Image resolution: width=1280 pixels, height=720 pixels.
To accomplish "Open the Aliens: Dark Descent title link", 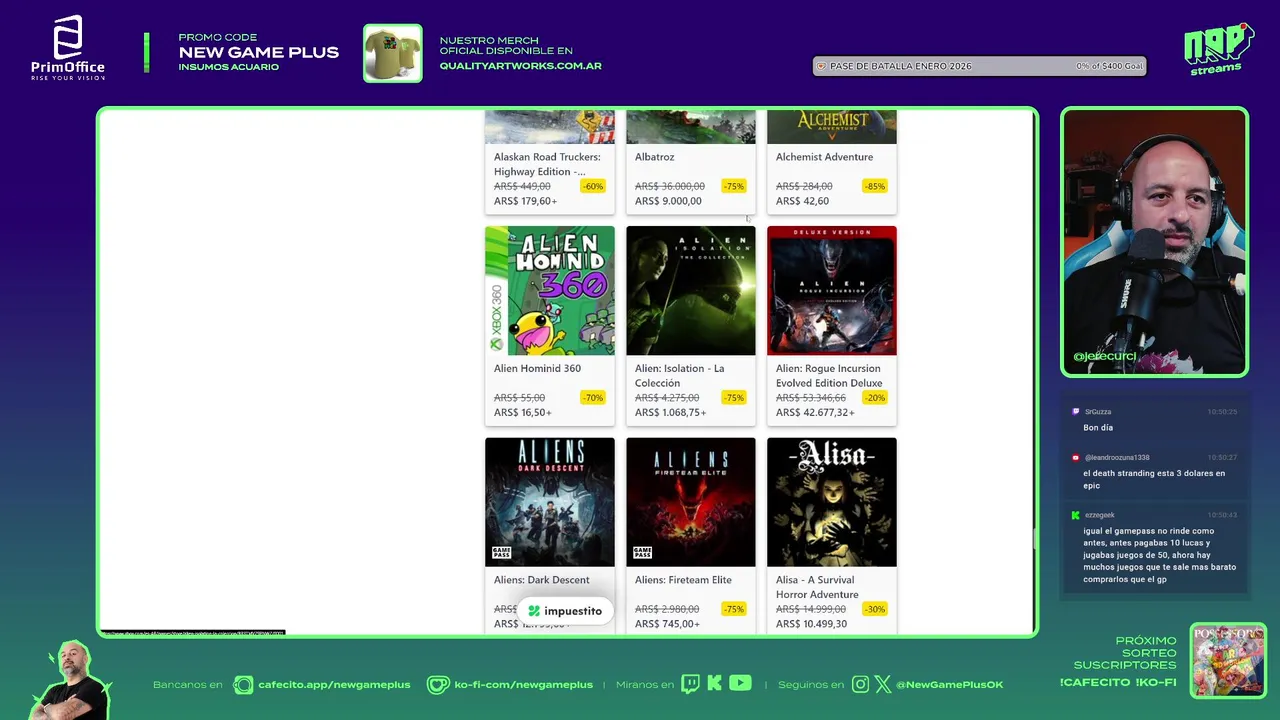I will 541,580.
